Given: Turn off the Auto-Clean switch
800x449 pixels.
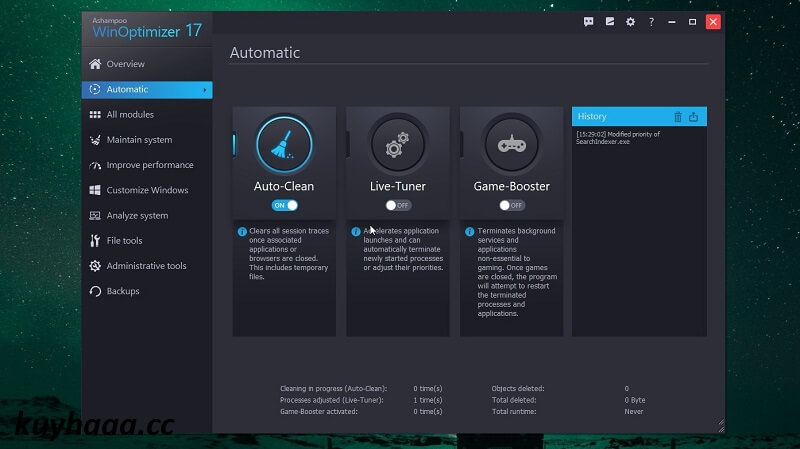Looking at the screenshot, I should (284, 205).
